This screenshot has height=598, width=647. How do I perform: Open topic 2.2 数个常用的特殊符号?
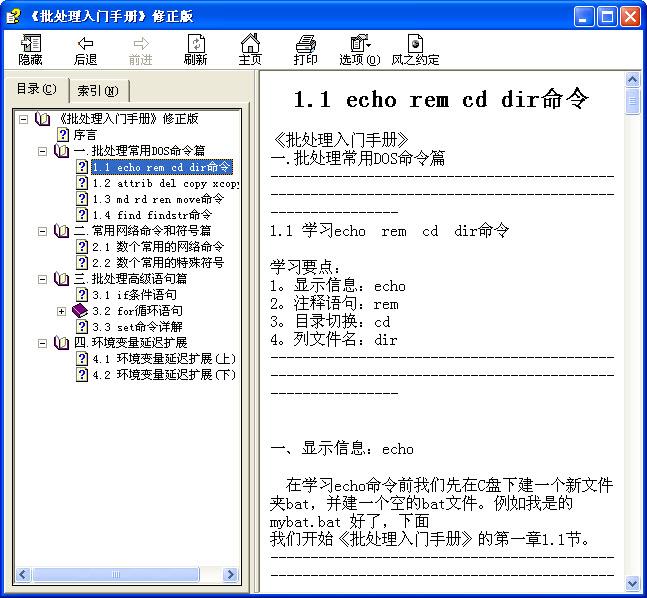[158, 263]
